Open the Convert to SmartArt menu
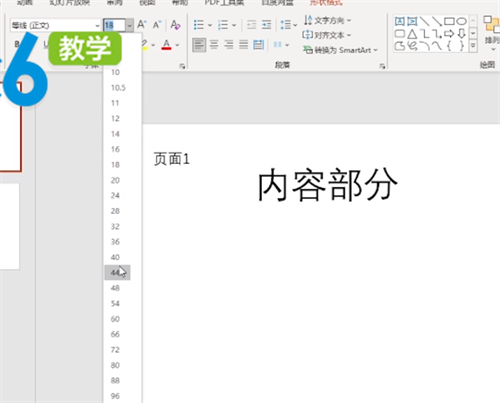Image resolution: width=500 pixels, height=403 pixels. [x=340, y=50]
